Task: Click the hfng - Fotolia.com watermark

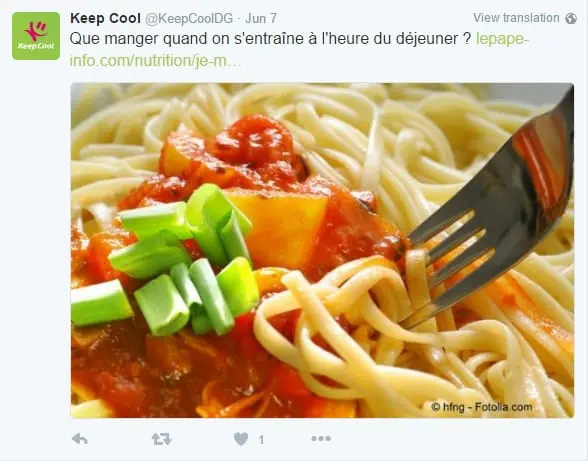Action: click(482, 407)
